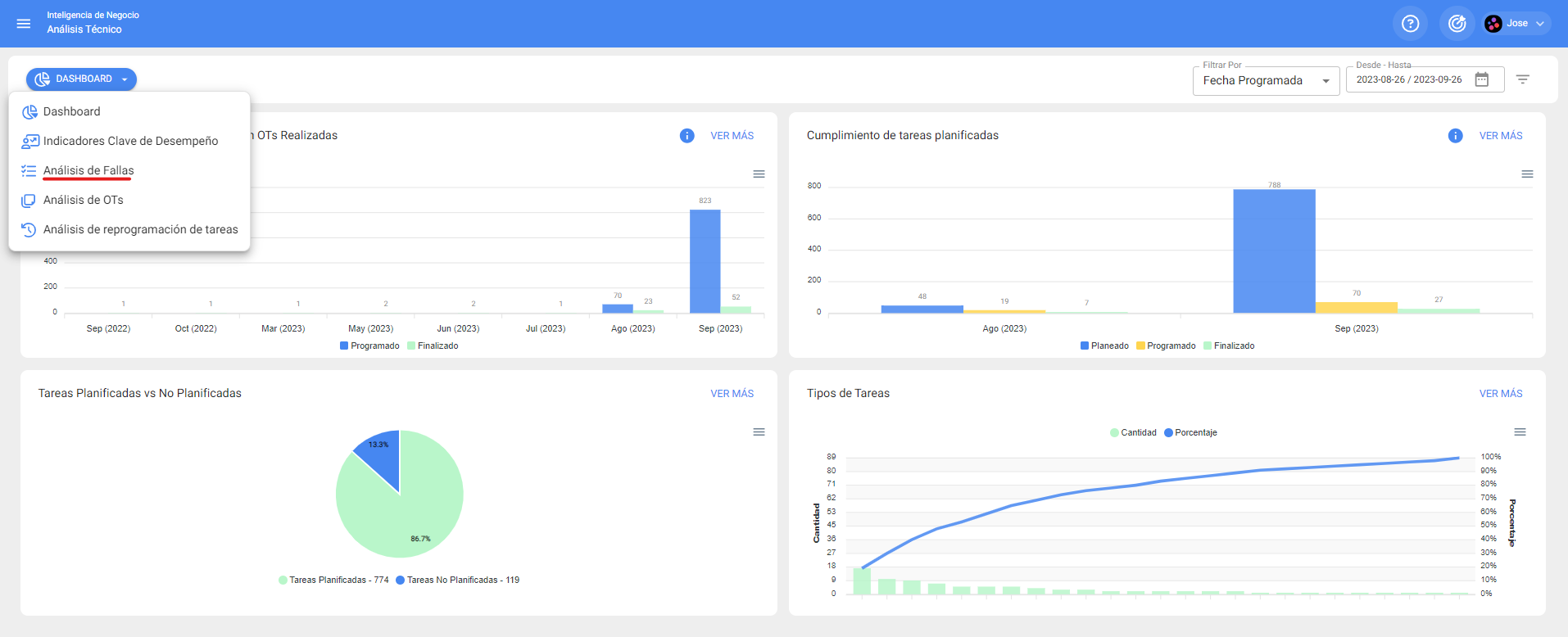Click the Desde - Hasta date range field
The image size is (1568, 637).
[1409, 80]
